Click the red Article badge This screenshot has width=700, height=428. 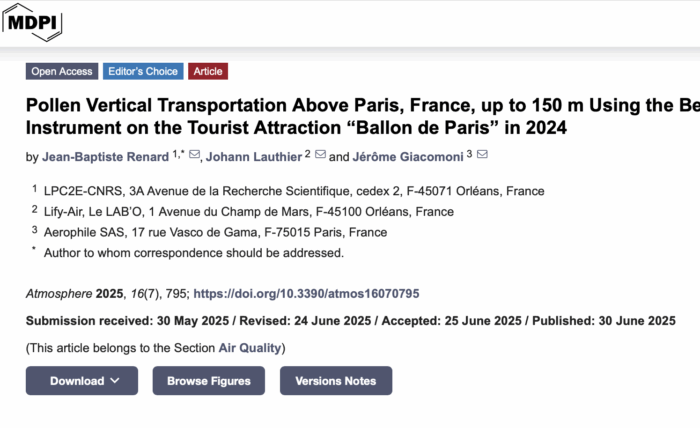coord(208,71)
